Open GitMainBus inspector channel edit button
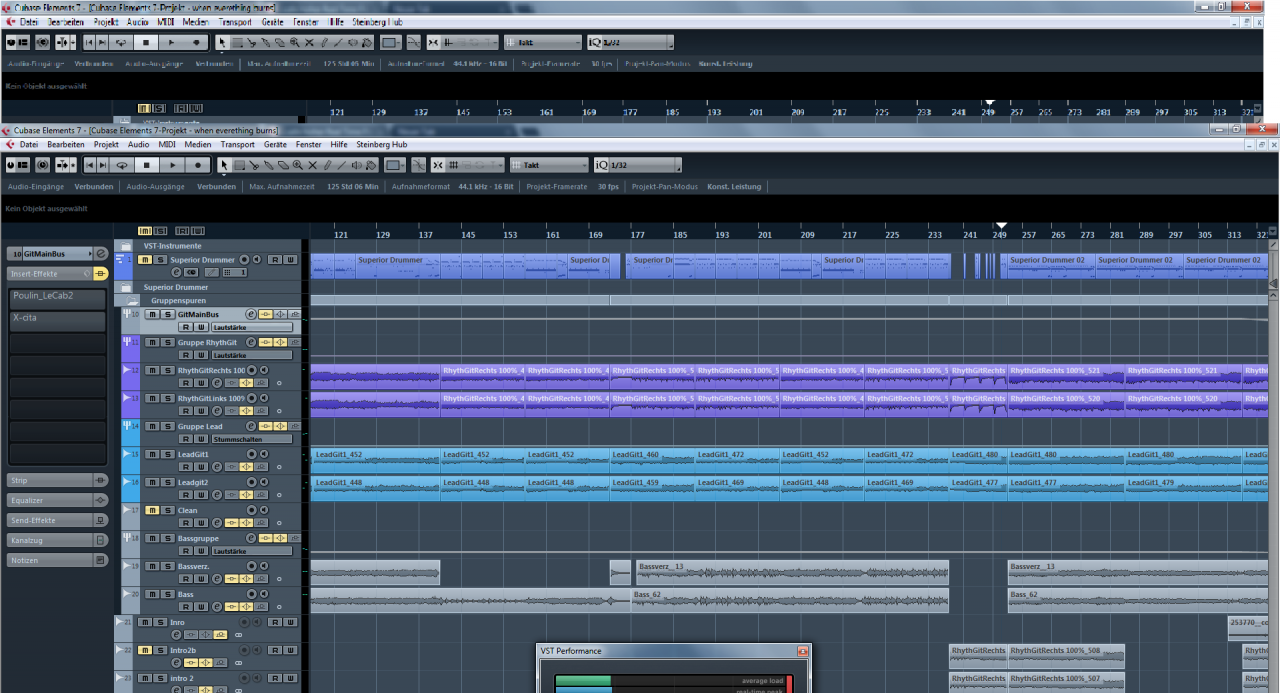Viewport: 1280px width, 693px height. [101, 254]
